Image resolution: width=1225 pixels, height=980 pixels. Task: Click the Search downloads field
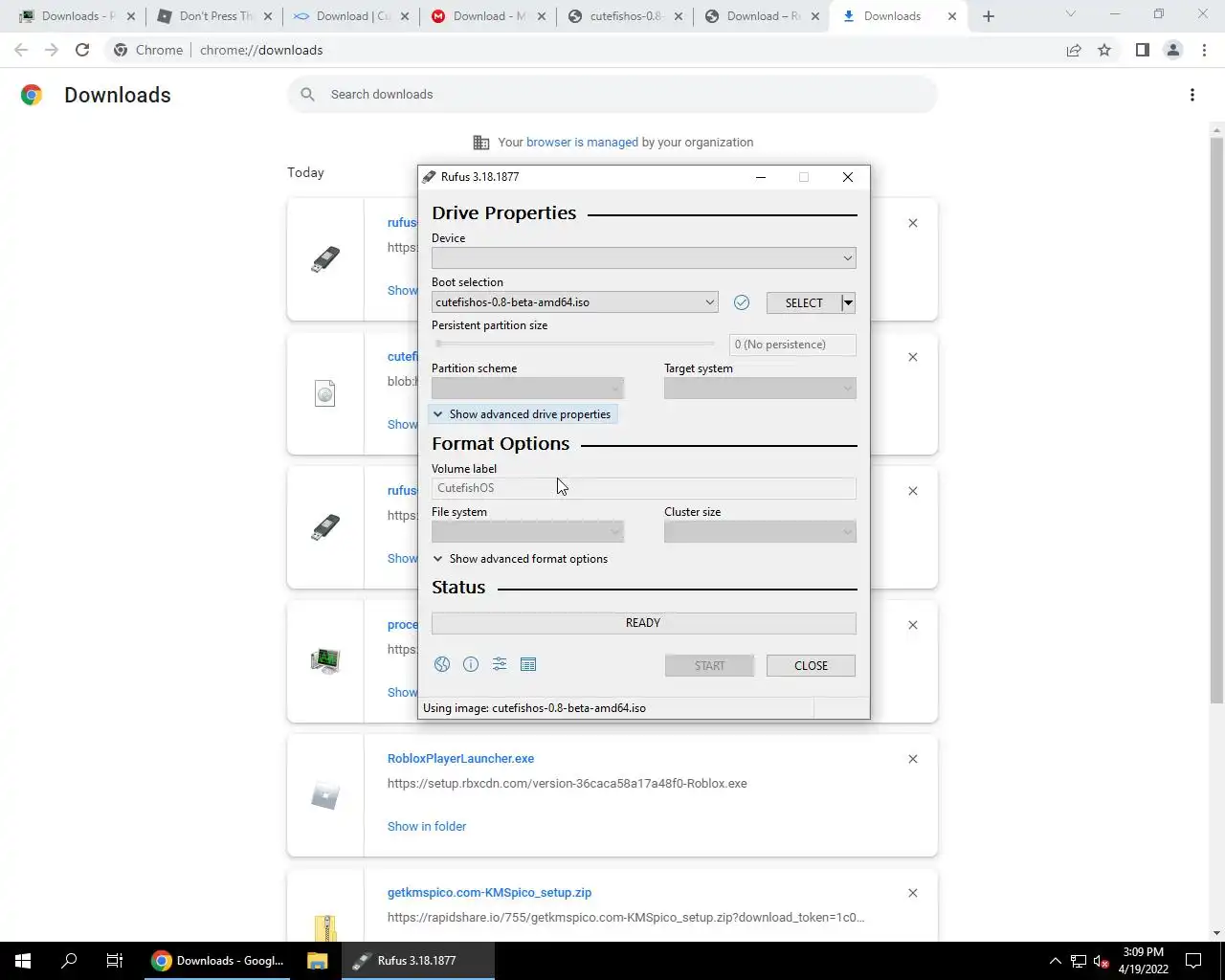coord(612,95)
